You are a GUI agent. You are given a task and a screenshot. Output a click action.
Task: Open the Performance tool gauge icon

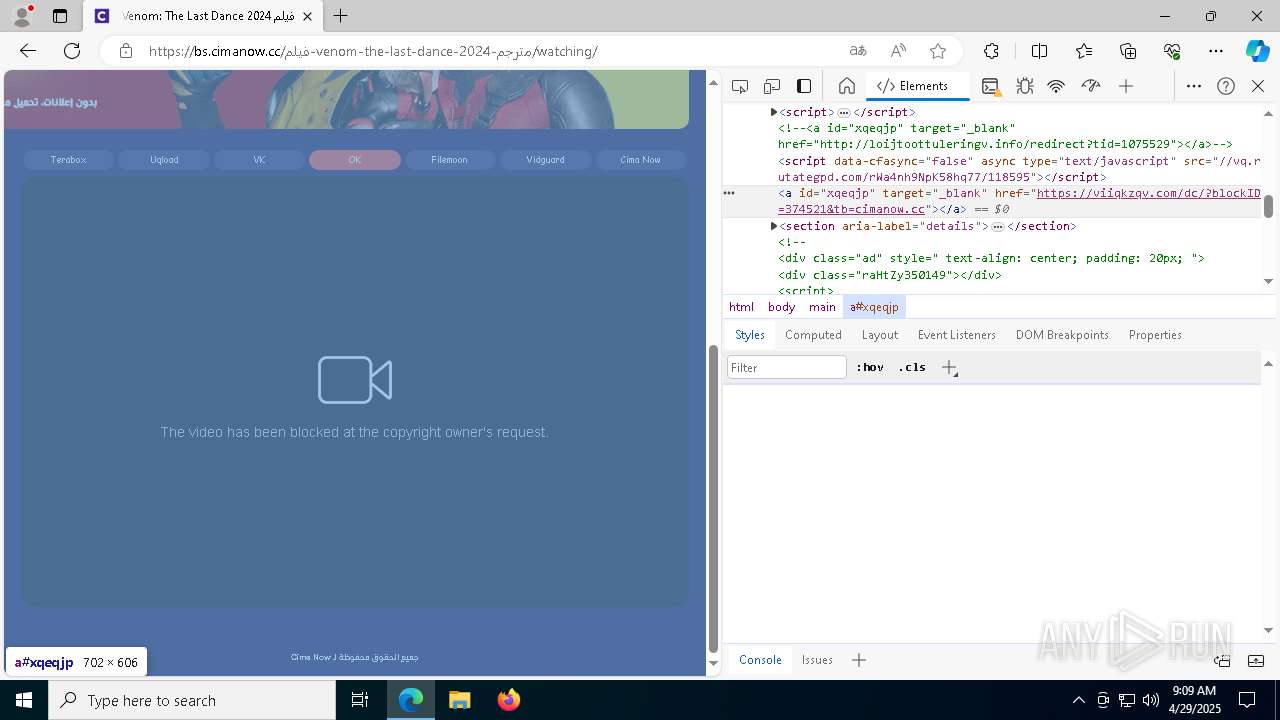point(1091,86)
